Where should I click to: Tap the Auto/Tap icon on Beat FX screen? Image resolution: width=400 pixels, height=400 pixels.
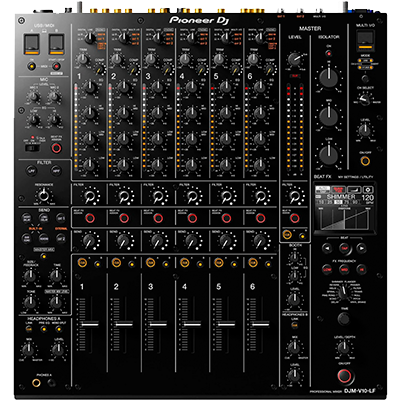[x=322, y=190]
